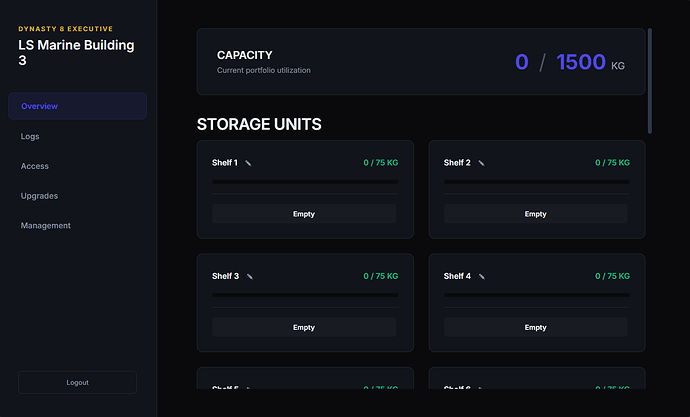Viewport: 690px width, 417px height.
Task: Click the Shelf 3 title
Action: pyautogui.click(x=225, y=276)
